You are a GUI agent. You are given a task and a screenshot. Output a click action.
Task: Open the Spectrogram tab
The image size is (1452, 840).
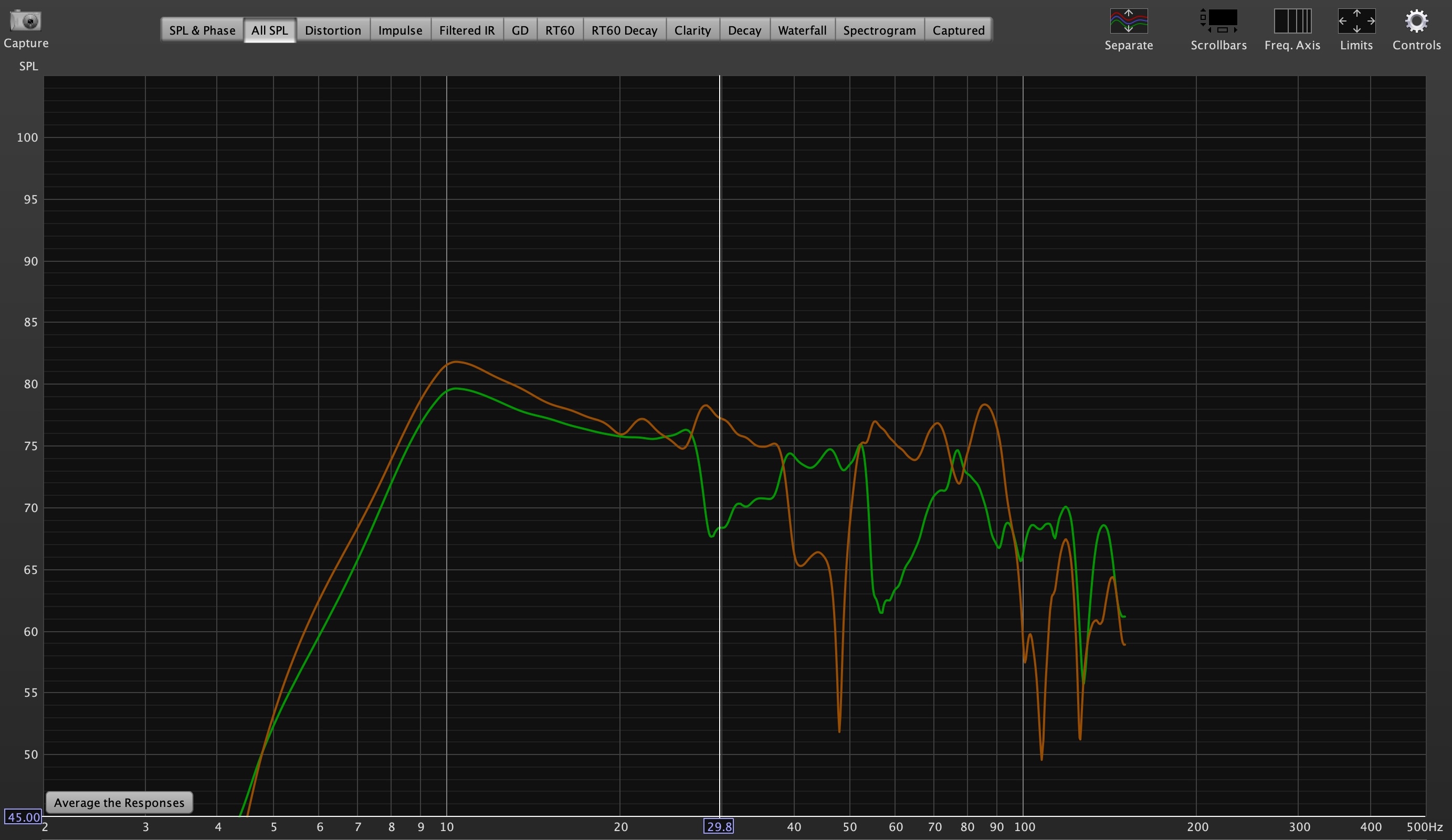[879, 30]
